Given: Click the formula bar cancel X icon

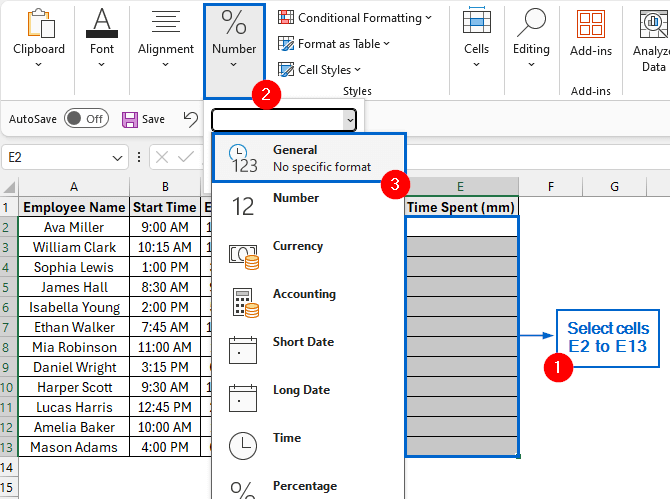Looking at the screenshot, I should click(x=162, y=158).
